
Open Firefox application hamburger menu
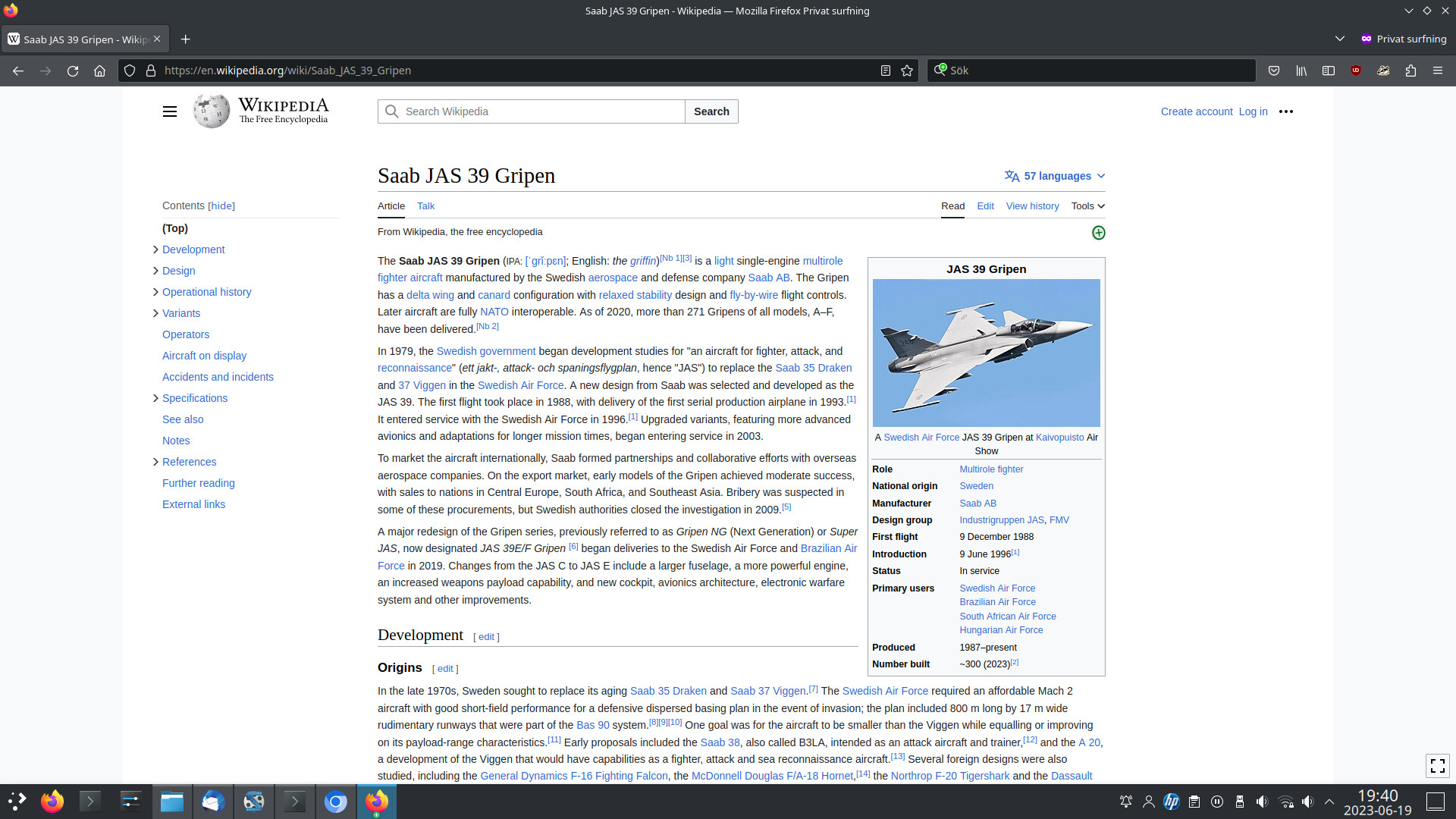point(1437,71)
